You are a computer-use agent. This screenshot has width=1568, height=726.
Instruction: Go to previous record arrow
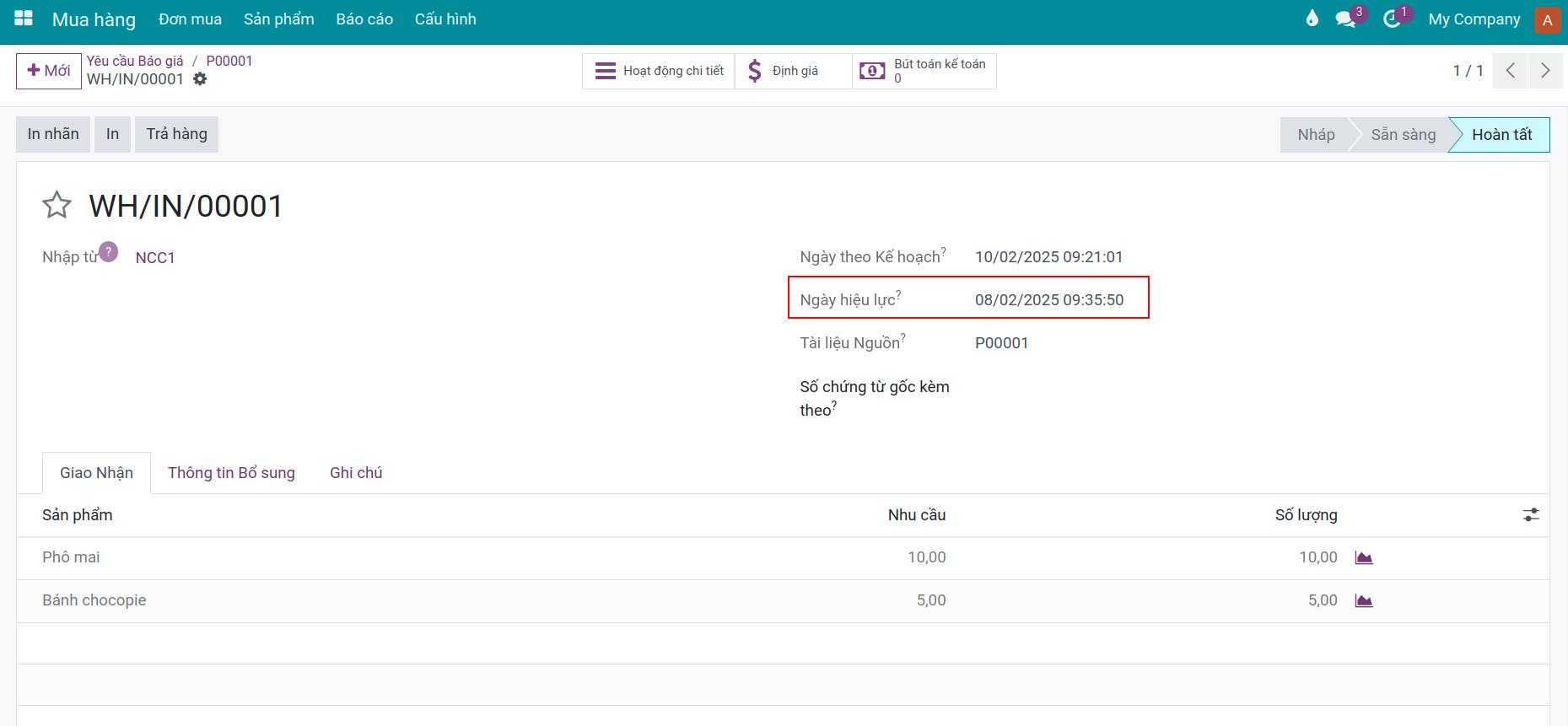[x=1511, y=71]
